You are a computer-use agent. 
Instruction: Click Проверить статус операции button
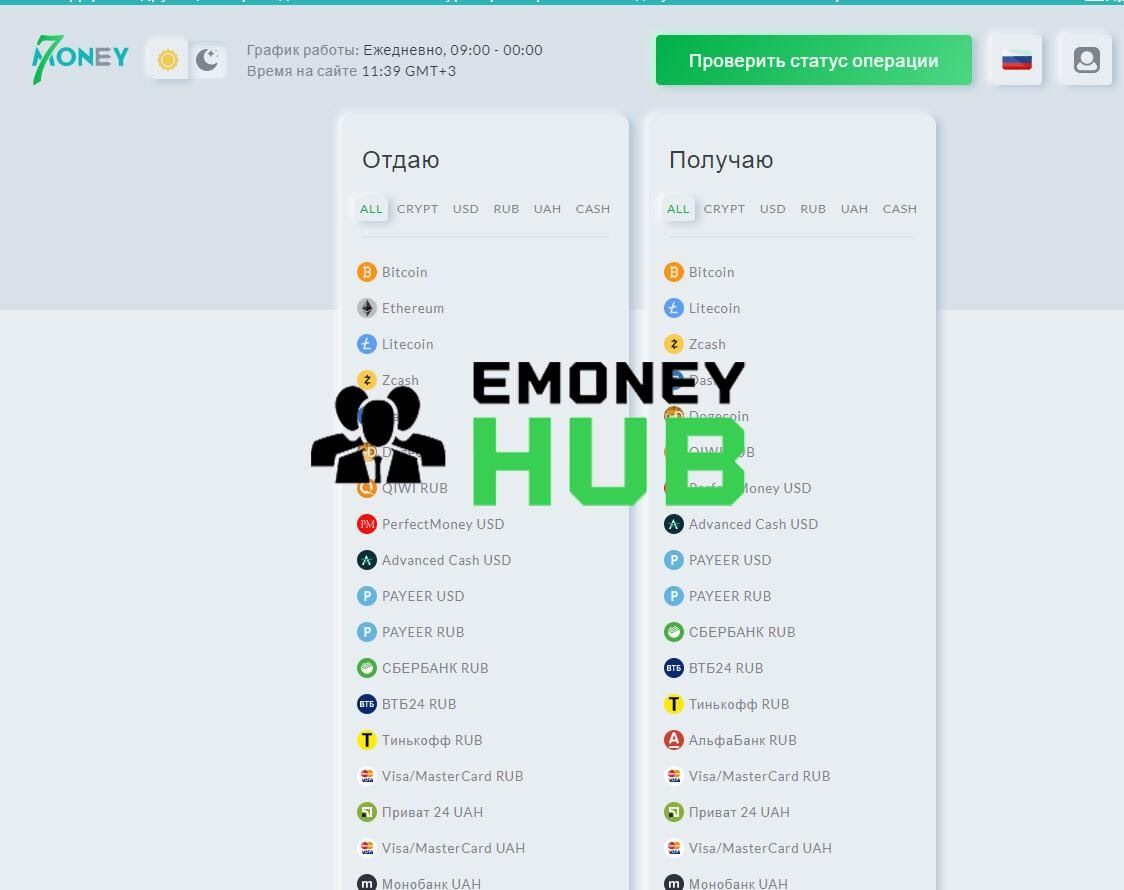pyautogui.click(x=814, y=60)
